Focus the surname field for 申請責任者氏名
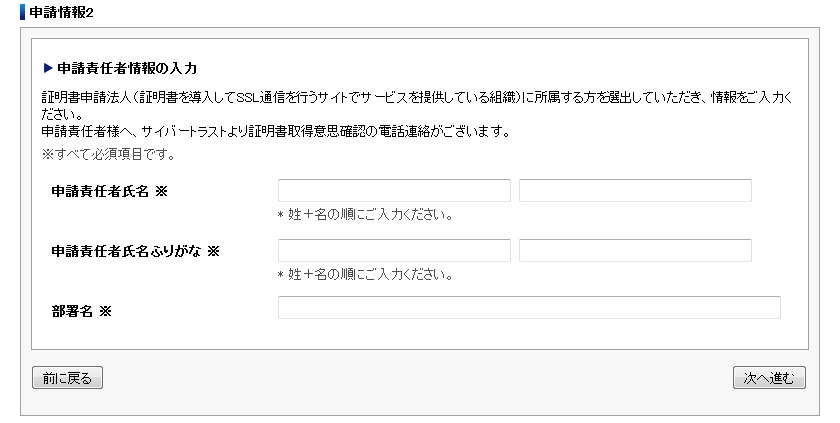Screen dimensions: 840x423 point(394,191)
